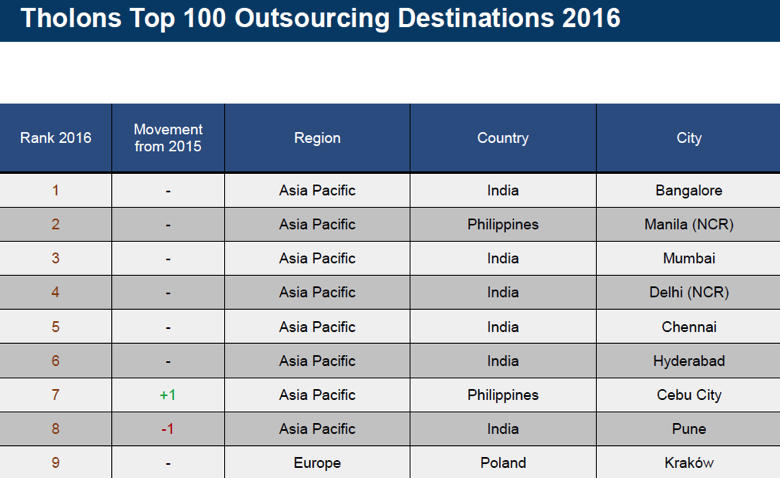Click the page title 'Tholons Top 100 Outsourcing Destinations 2016'
Viewport: 780px width, 478px height.
(320, 19)
